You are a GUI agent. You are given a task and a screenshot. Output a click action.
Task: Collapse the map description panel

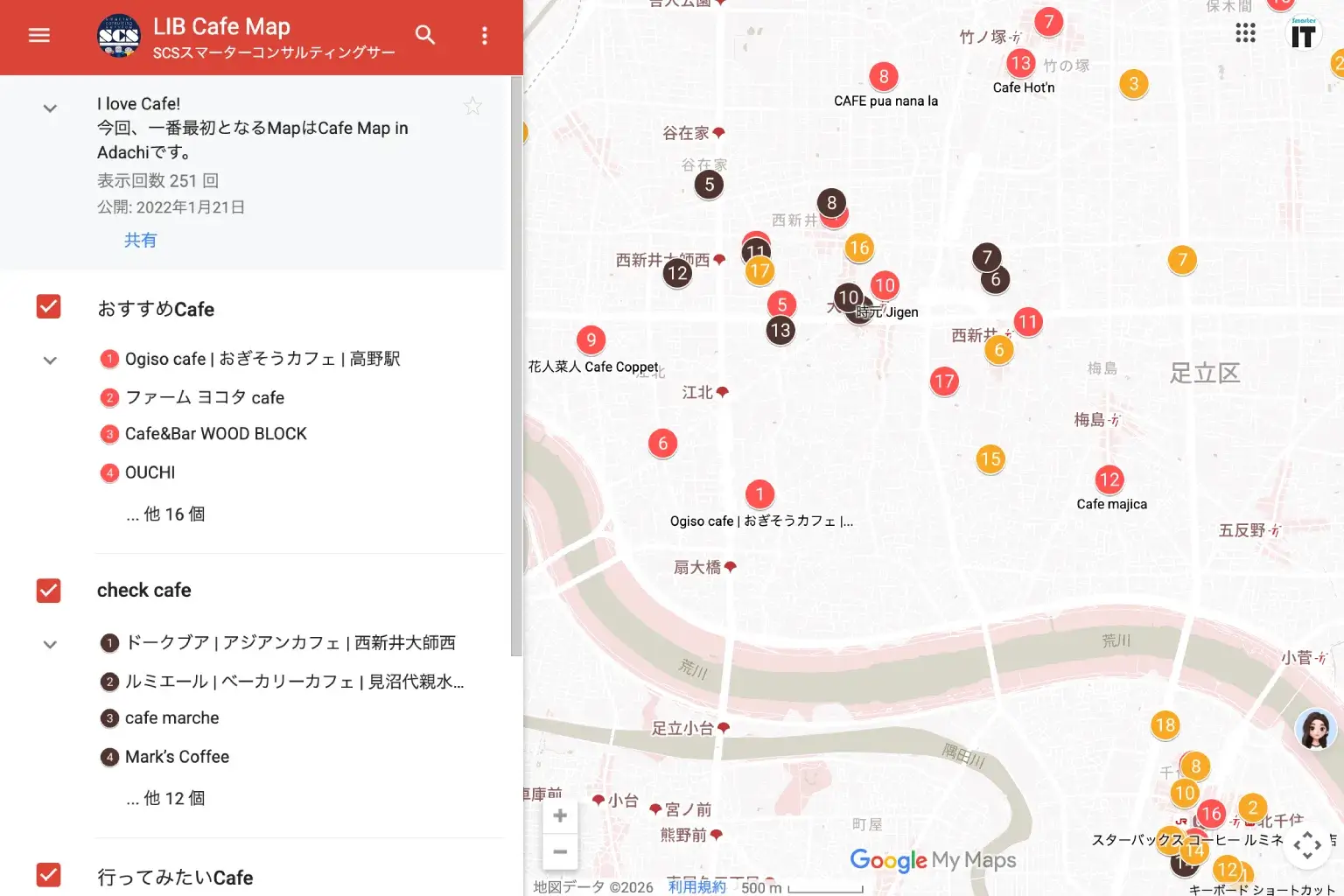coord(49,108)
